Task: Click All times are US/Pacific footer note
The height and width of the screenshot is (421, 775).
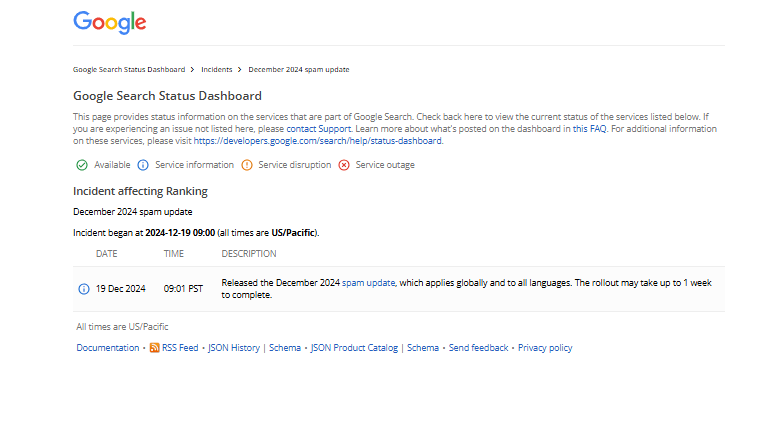Action: pyautogui.click(x=122, y=327)
